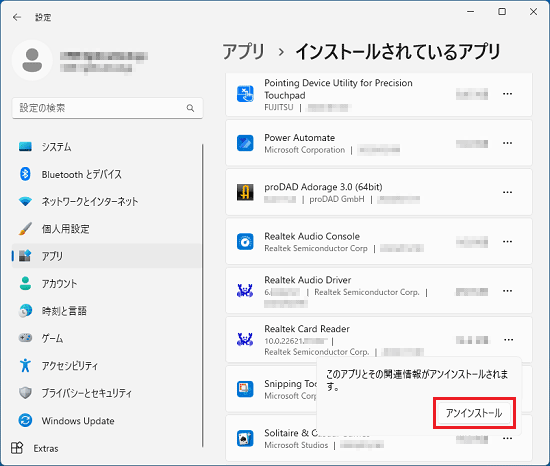Select Bluetooth とデバイス in sidebar

(x=107, y=174)
